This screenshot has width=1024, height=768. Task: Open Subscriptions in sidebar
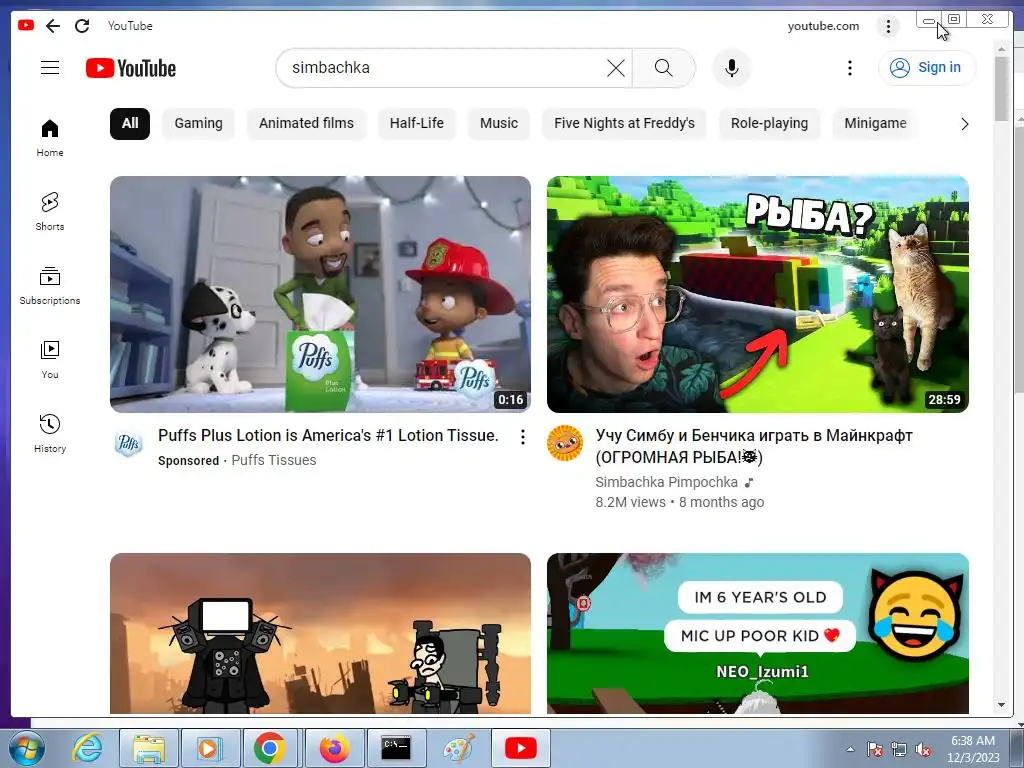coord(50,286)
